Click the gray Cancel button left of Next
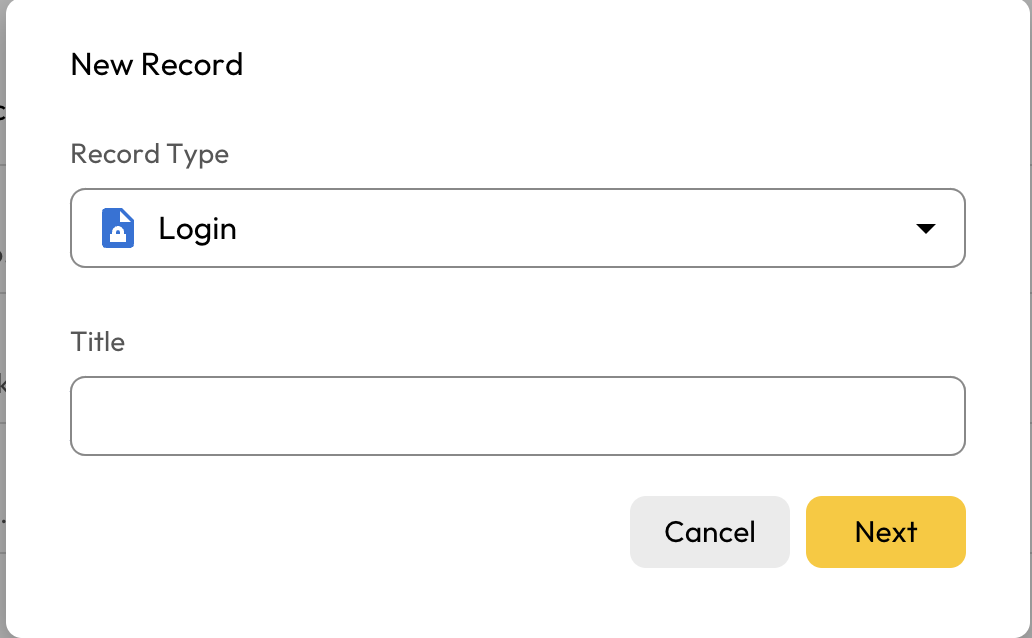The image size is (1032, 638). click(x=709, y=532)
